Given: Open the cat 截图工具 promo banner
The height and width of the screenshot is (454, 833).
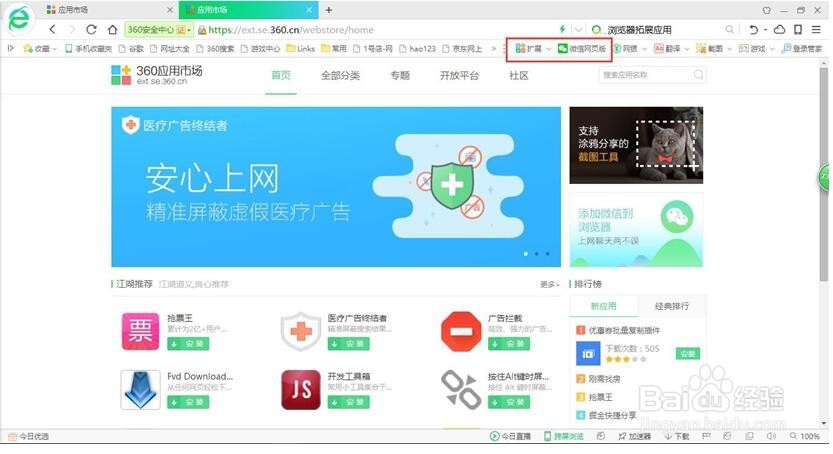Looking at the screenshot, I should (x=636, y=145).
